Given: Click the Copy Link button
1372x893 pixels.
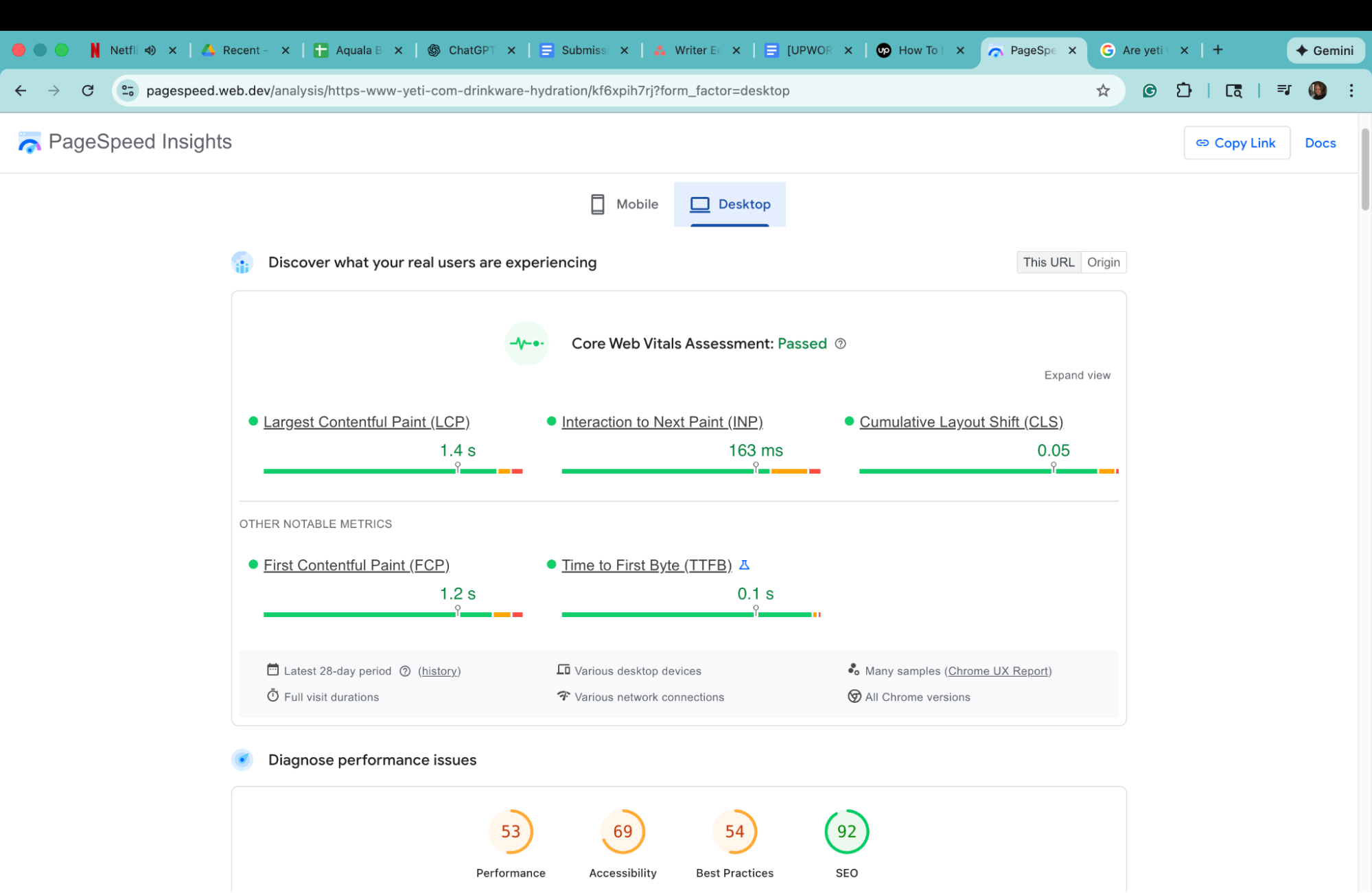Looking at the screenshot, I should point(1236,143).
